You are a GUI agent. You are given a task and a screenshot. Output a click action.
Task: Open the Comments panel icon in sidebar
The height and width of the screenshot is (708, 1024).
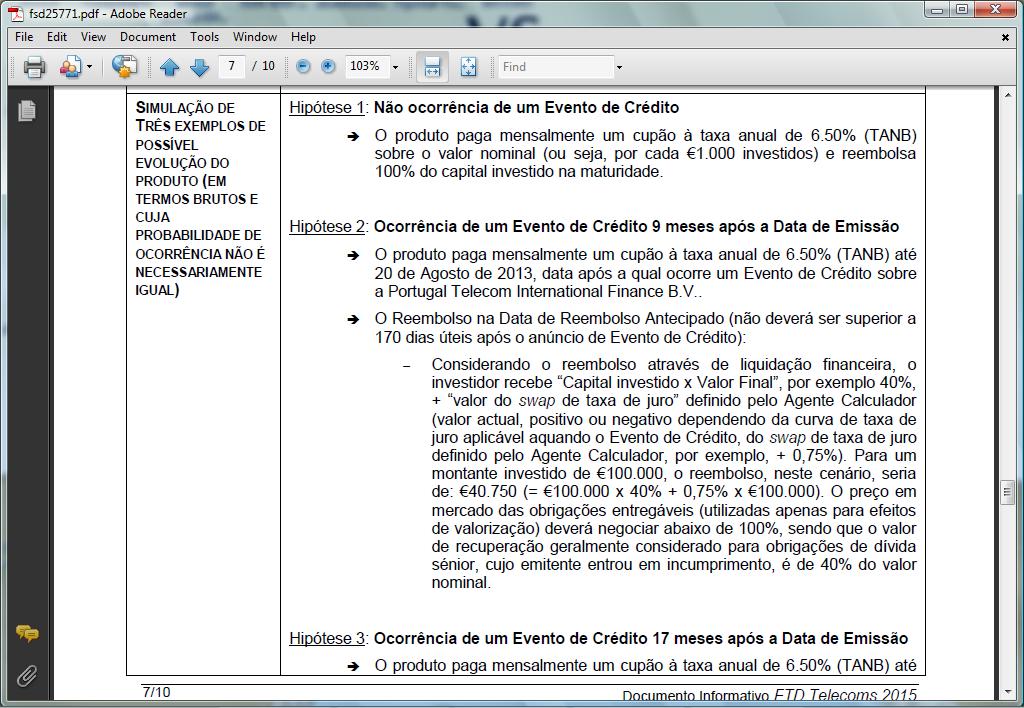27,633
